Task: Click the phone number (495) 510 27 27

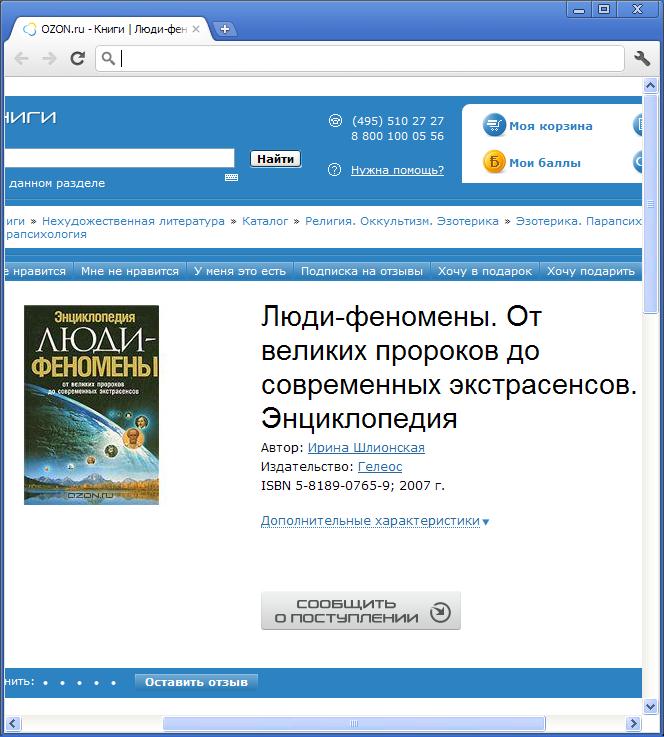Action: 398,121
